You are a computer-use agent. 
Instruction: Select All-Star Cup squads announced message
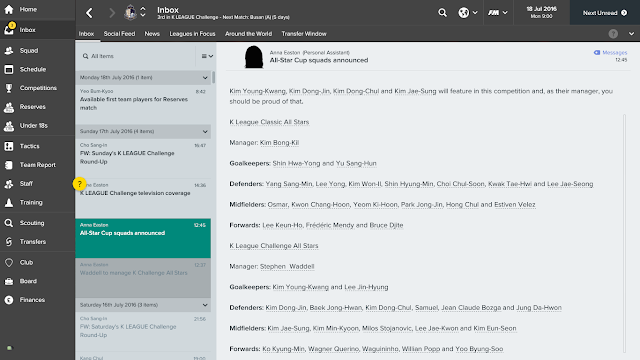coord(143,238)
